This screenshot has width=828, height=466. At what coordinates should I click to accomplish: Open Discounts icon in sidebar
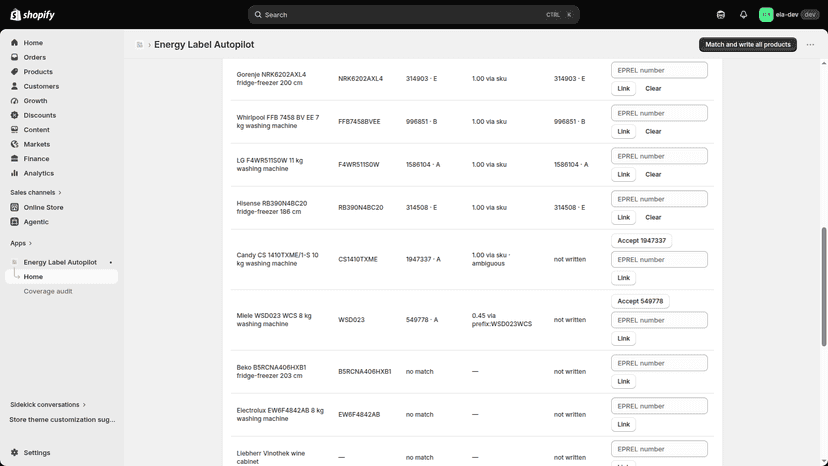[x=14, y=115]
